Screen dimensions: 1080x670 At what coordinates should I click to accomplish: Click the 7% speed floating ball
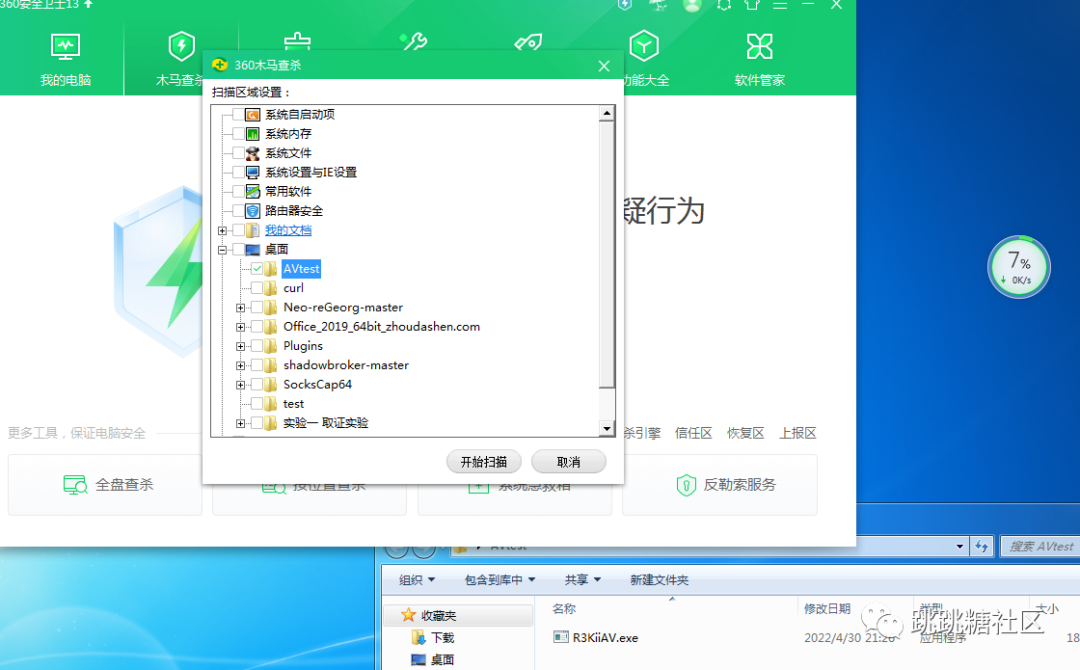1019,267
